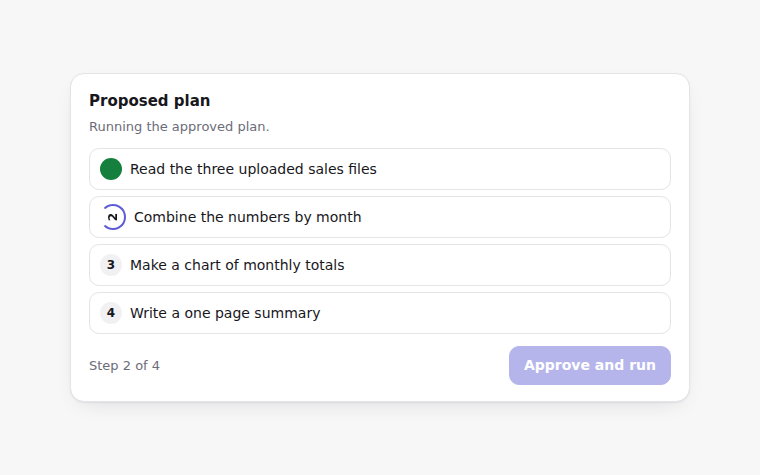Click the 'Running the approved plan.' status text

[179, 127]
